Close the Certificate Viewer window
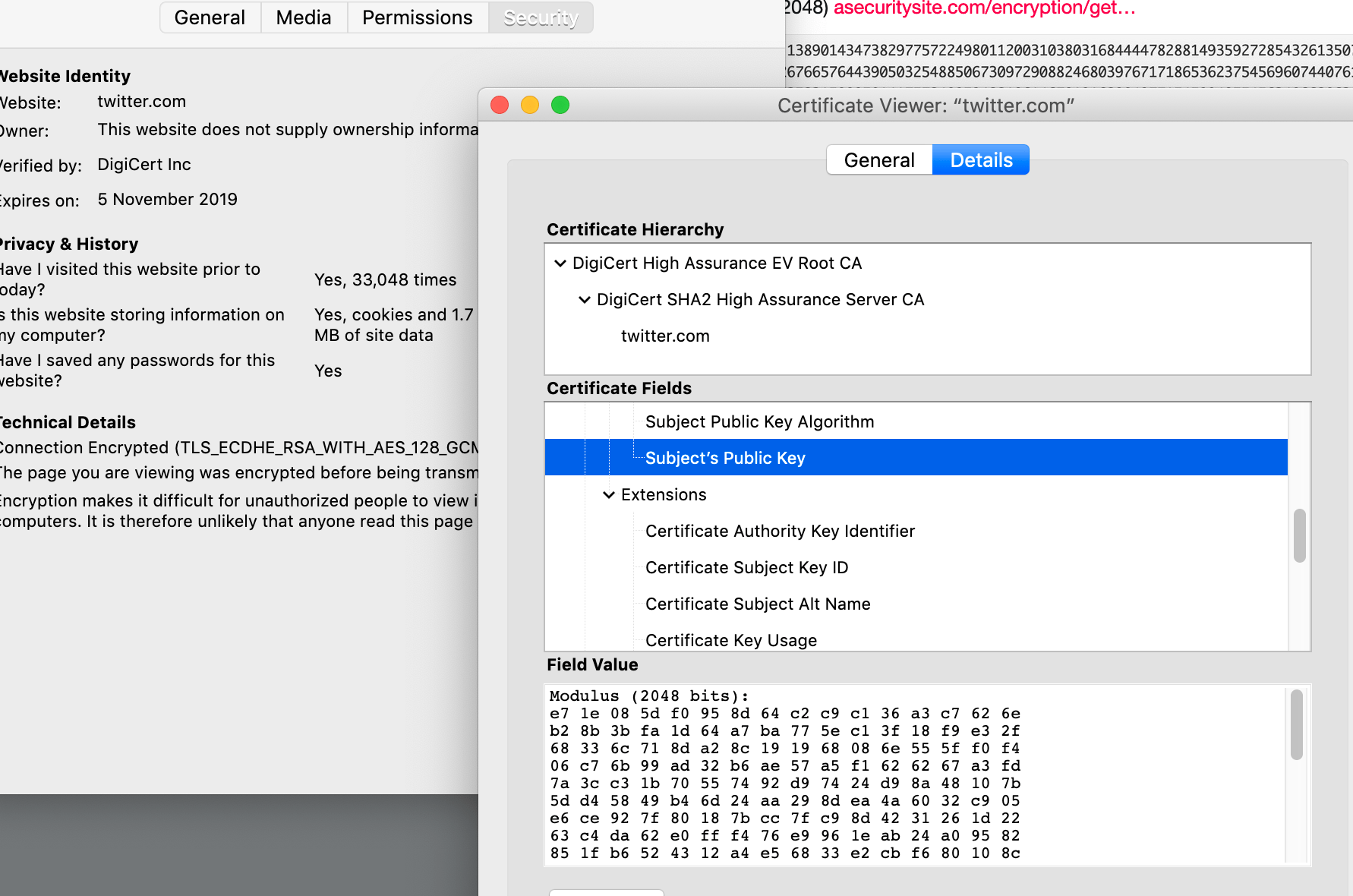Screen dimensions: 1353x896 [500, 105]
